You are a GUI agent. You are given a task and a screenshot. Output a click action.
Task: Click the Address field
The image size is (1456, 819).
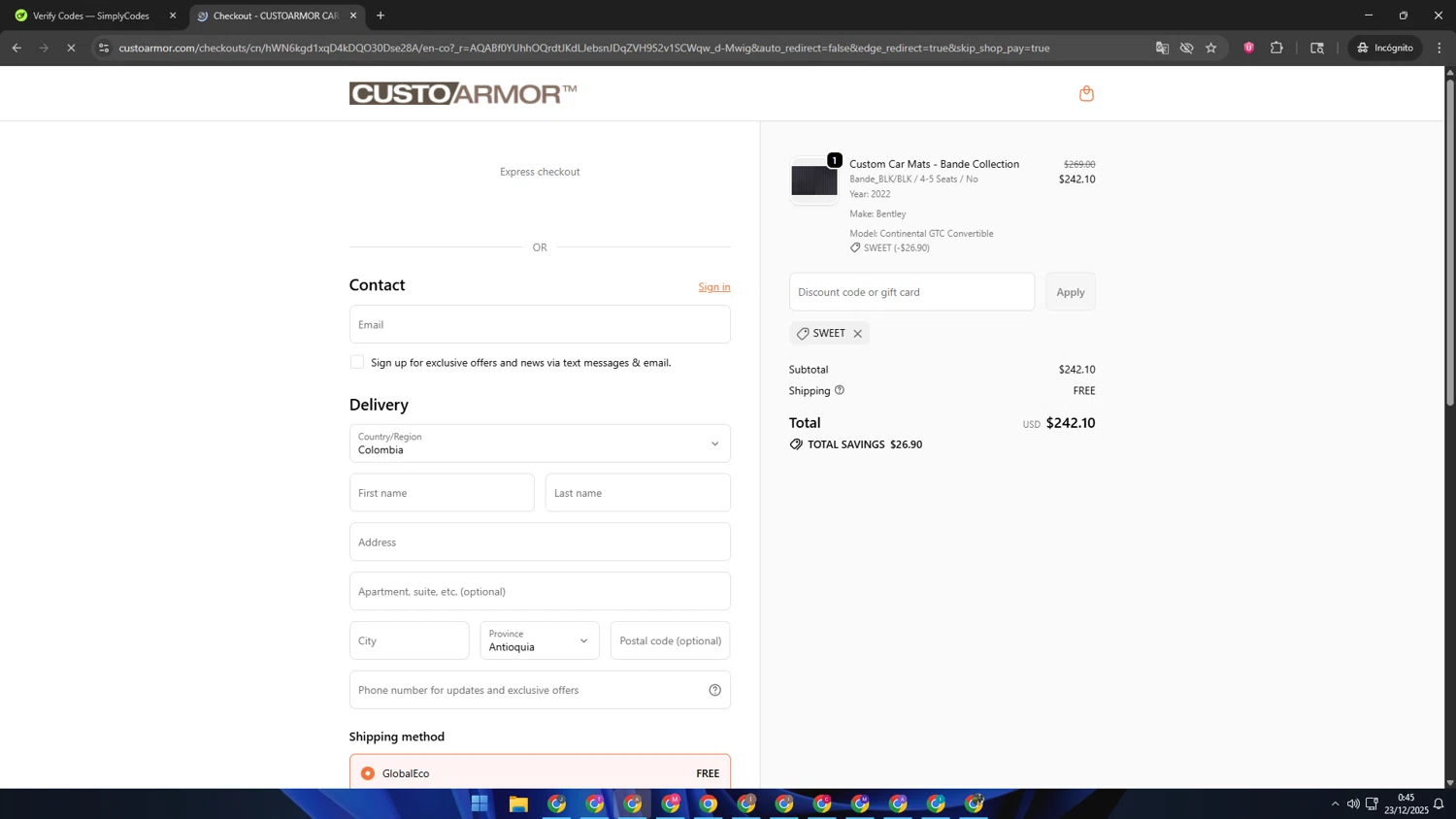[x=540, y=542]
